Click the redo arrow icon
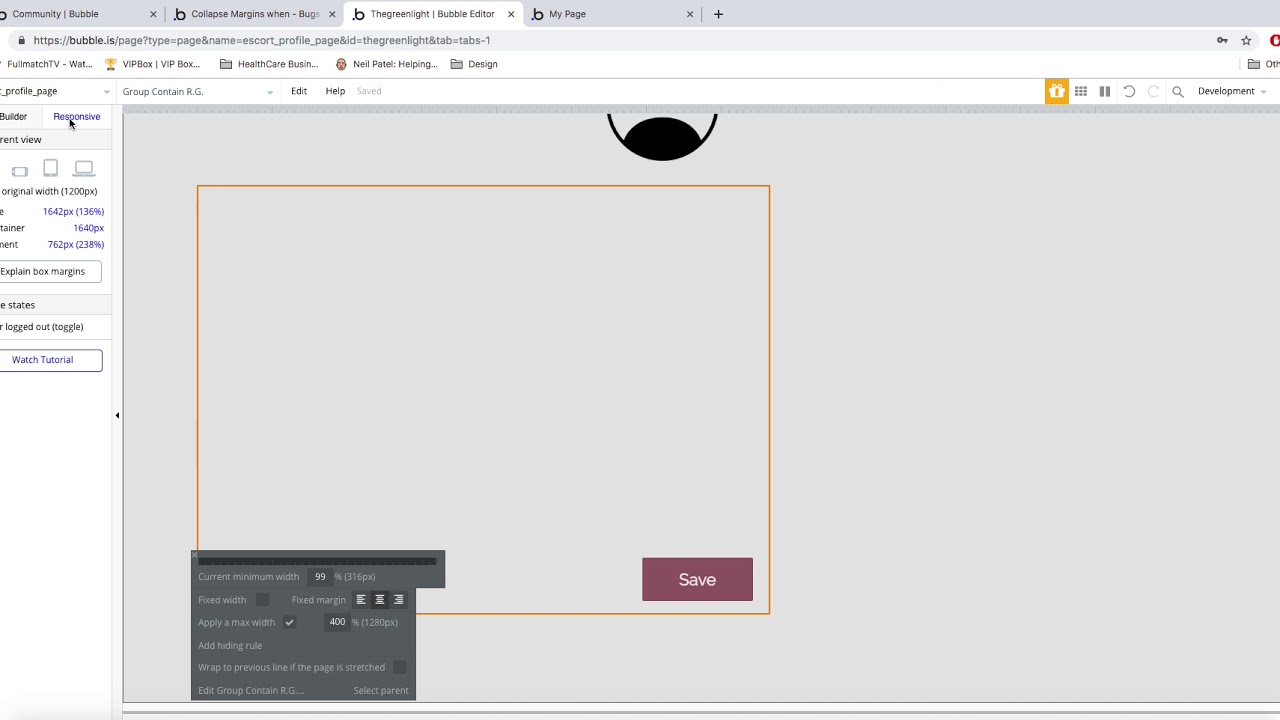Image resolution: width=1280 pixels, height=720 pixels. pyautogui.click(x=1153, y=91)
